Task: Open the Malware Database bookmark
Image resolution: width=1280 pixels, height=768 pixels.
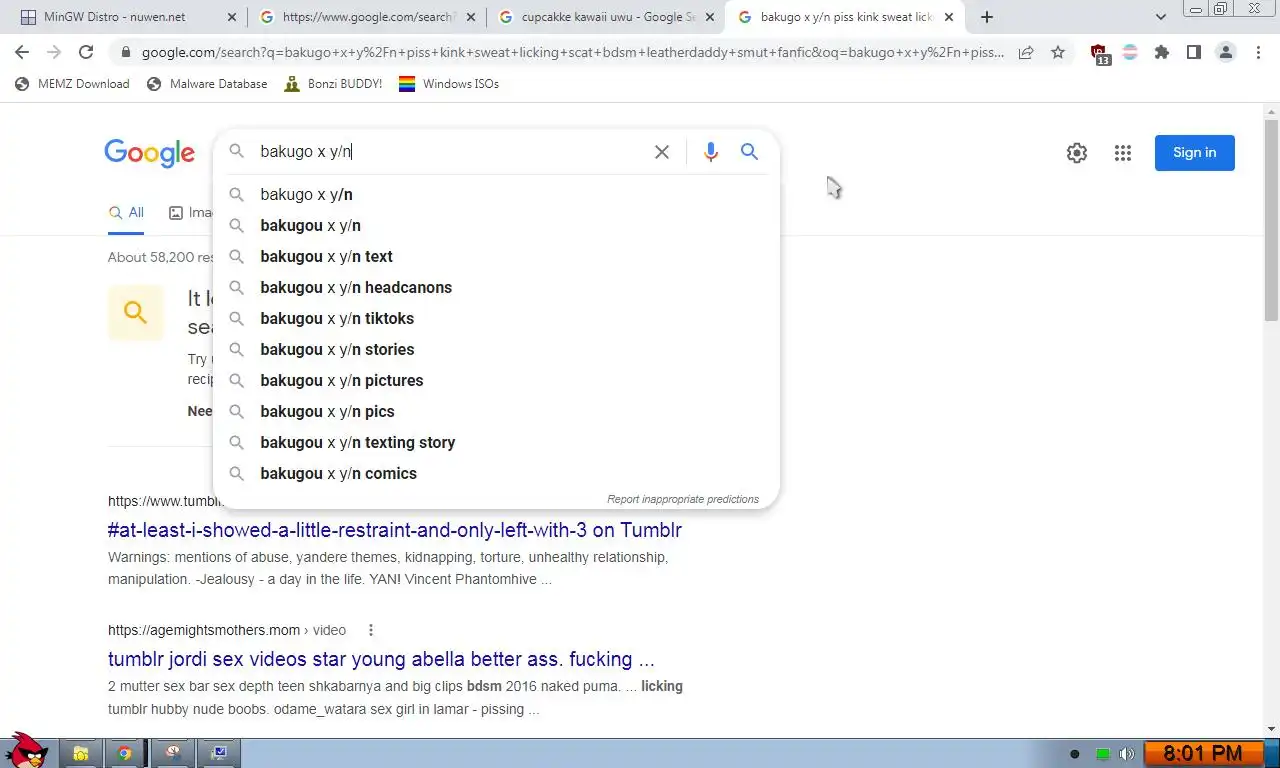Action: point(207,84)
